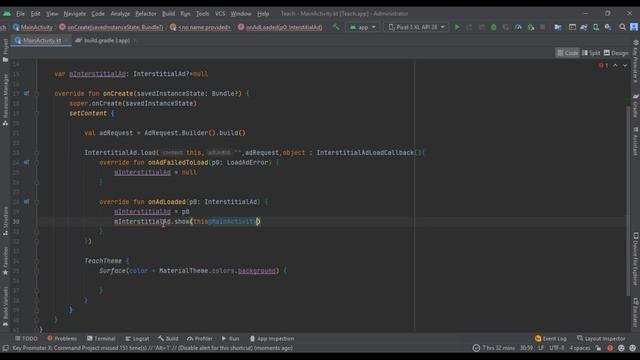The height and width of the screenshot is (360, 640).
Task: Open the Navigate menu
Action: coord(75,13)
